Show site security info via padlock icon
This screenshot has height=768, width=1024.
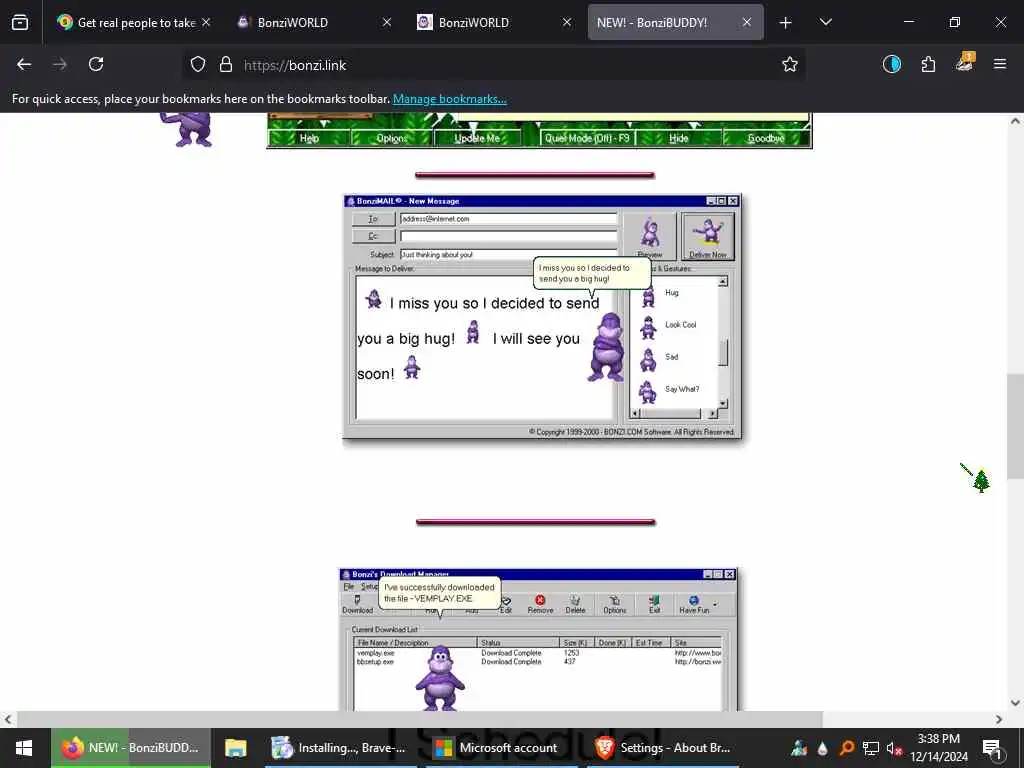(226, 65)
